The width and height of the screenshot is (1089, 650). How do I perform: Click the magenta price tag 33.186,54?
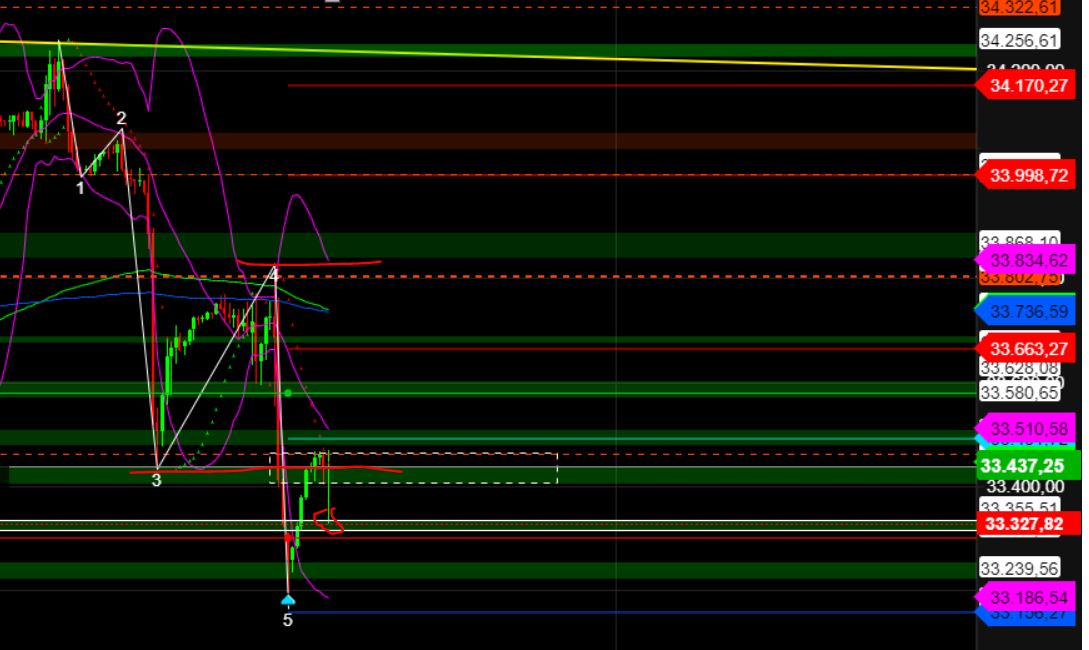[x=1028, y=597]
